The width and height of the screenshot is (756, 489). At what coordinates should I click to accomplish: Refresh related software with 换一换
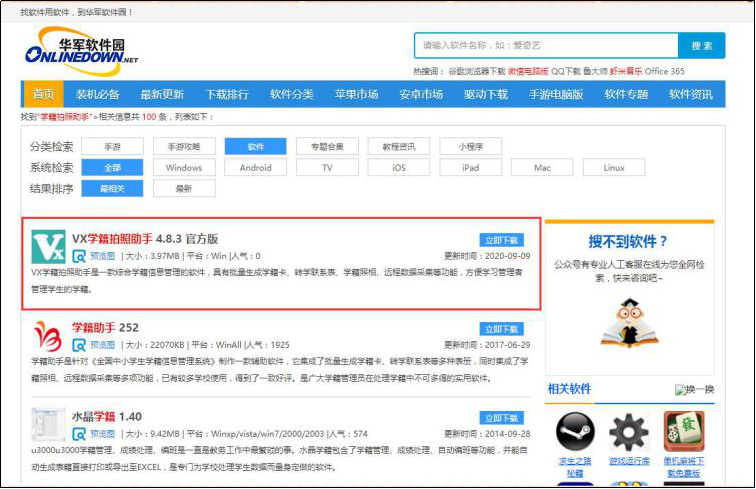click(694, 390)
